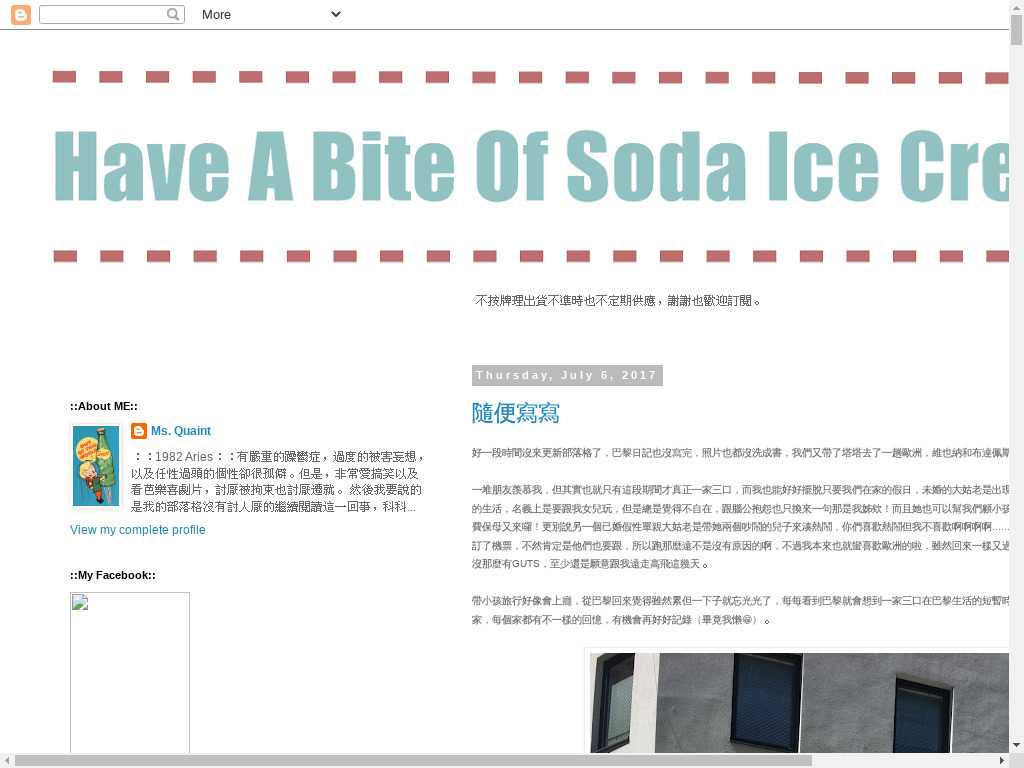Click the vertical scrollbar up arrow
Screen dimensions: 1024x768
tap(1016, 7)
